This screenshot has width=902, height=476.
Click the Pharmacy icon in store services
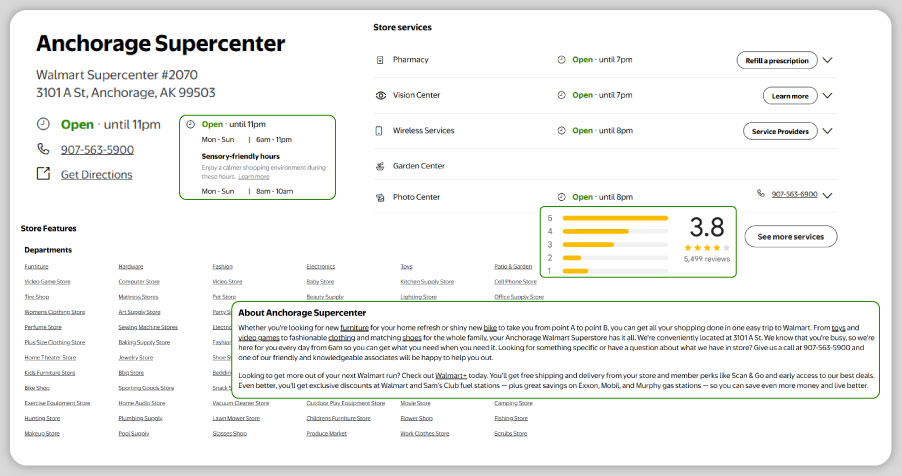380,60
